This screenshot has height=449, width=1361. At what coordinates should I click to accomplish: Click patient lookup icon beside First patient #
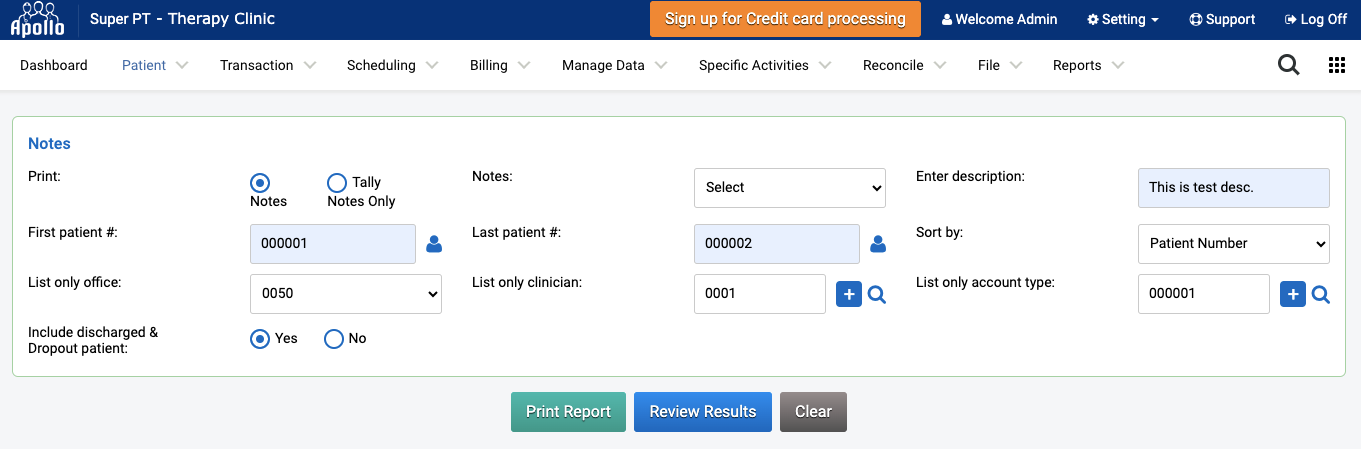click(x=434, y=244)
